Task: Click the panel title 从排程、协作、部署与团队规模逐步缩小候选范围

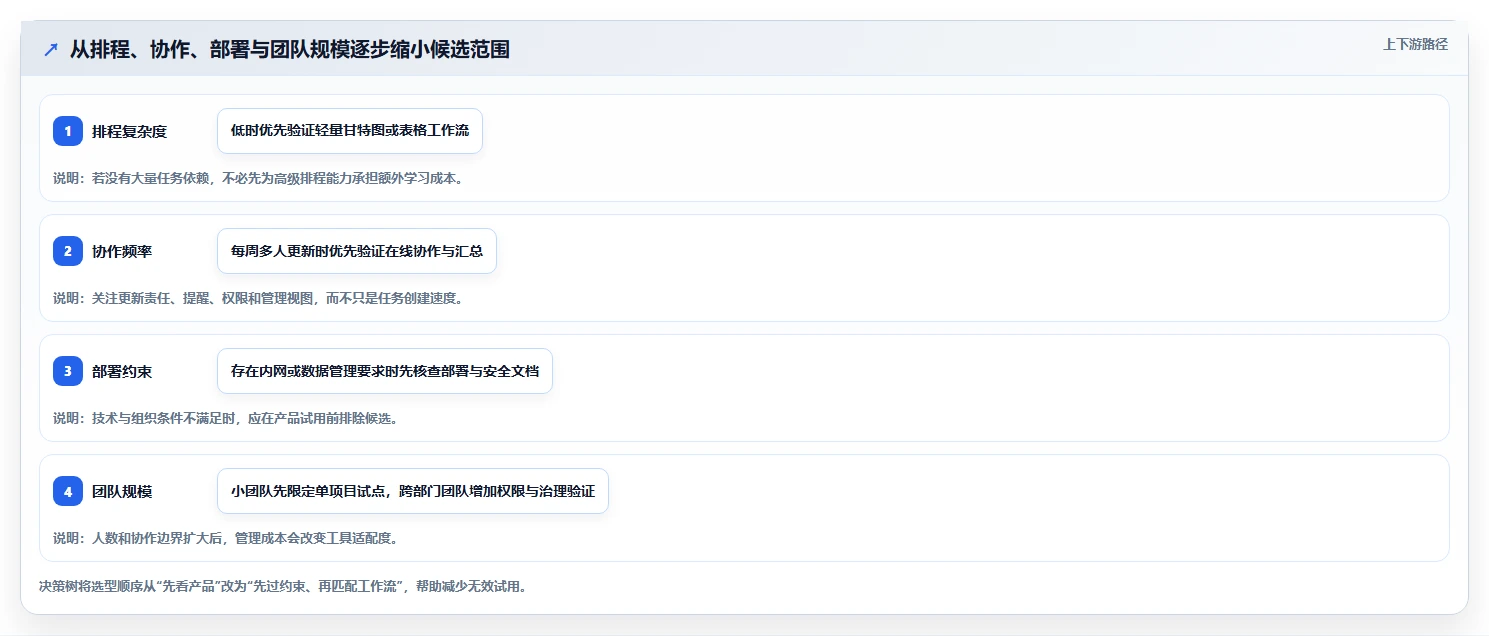Action: pos(290,50)
